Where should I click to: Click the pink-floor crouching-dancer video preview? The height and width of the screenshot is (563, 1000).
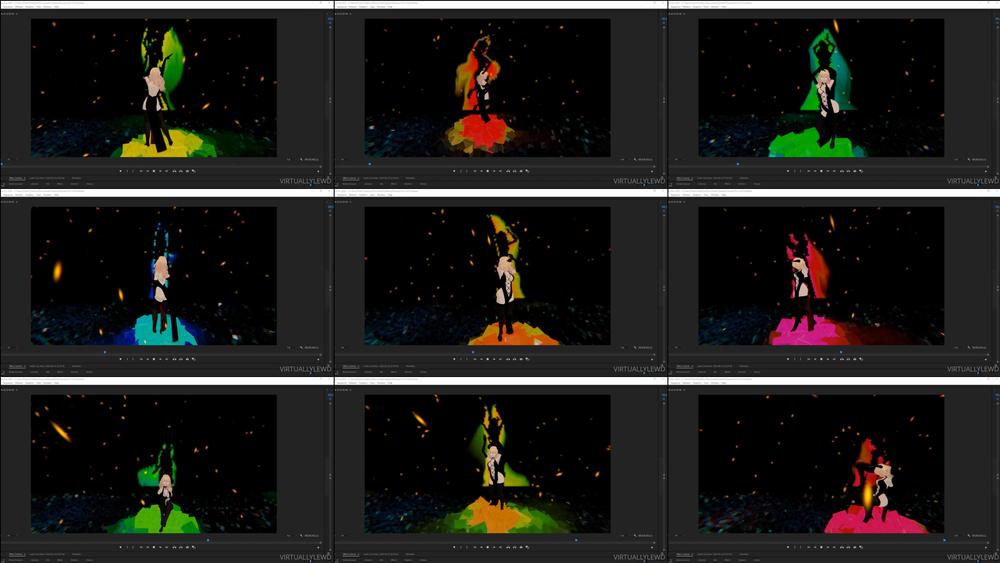(821, 464)
